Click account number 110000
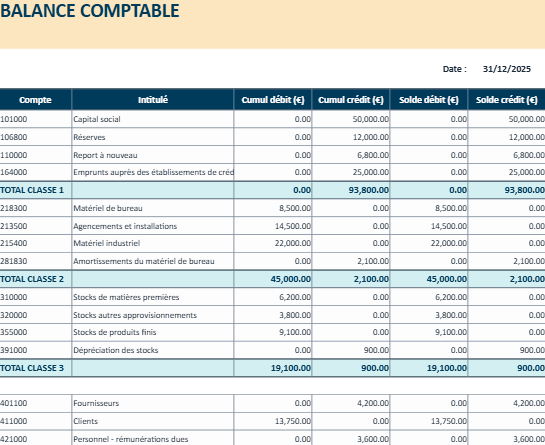Screen dimensions: 545x445 (x=14, y=155)
